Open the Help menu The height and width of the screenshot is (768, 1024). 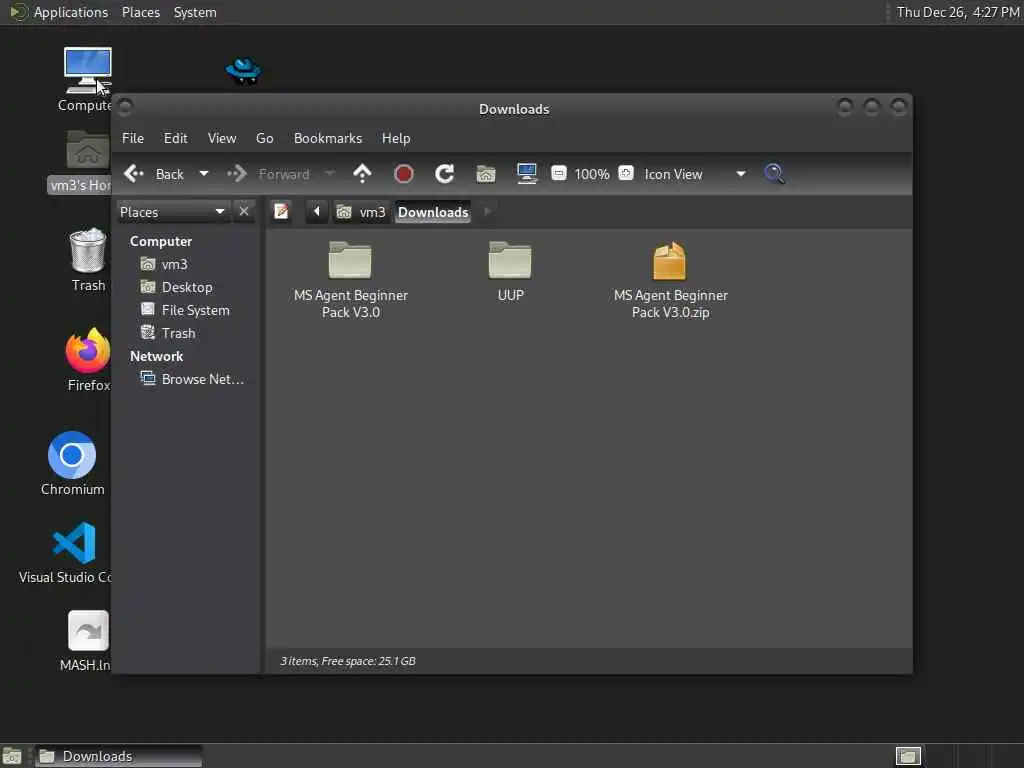396,138
